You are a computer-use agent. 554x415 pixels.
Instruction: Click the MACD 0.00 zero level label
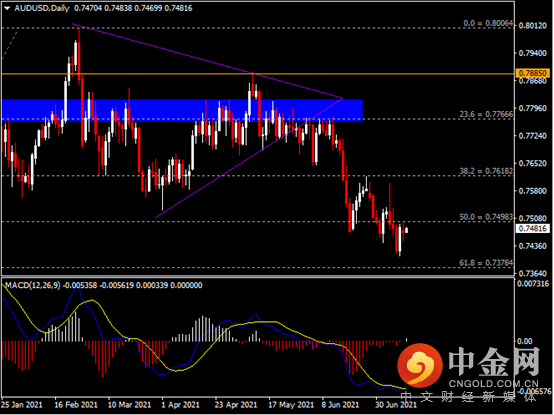pyautogui.click(x=525, y=341)
